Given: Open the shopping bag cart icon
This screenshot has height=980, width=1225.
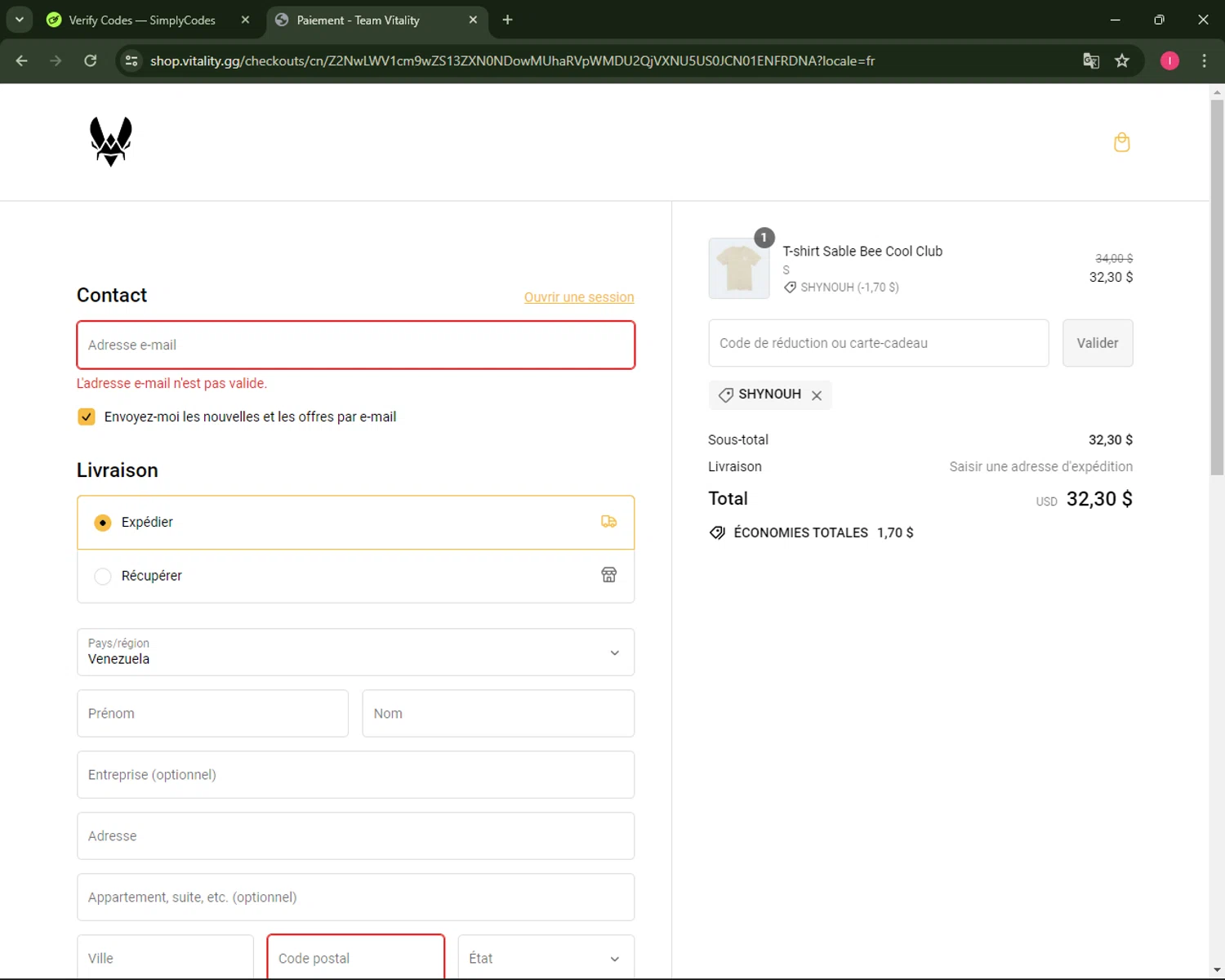Looking at the screenshot, I should click(1121, 142).
